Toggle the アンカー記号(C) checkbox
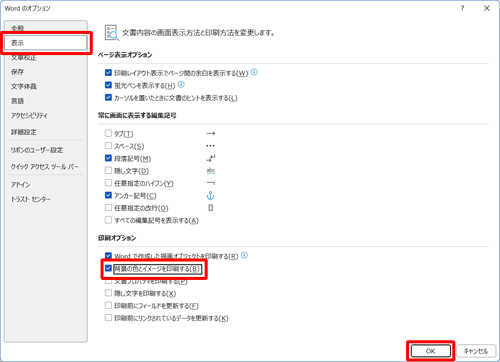This screenshot has width=500, height=362. click(x=108, y=195)
